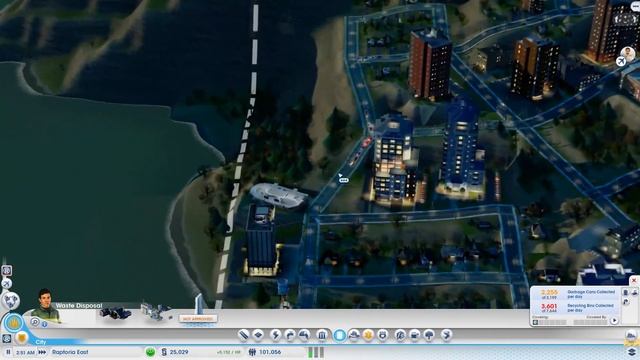Open the Roads tool menu
Image resolution: width=640 pixels, height=360 pixels.
[243, 336]
